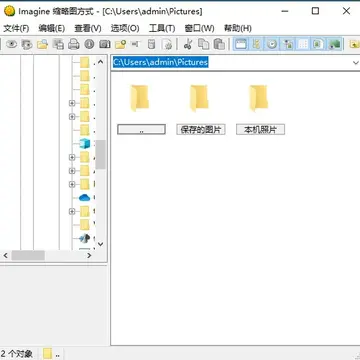Open the 编辑(E) menu

click(x=52, y=28)
